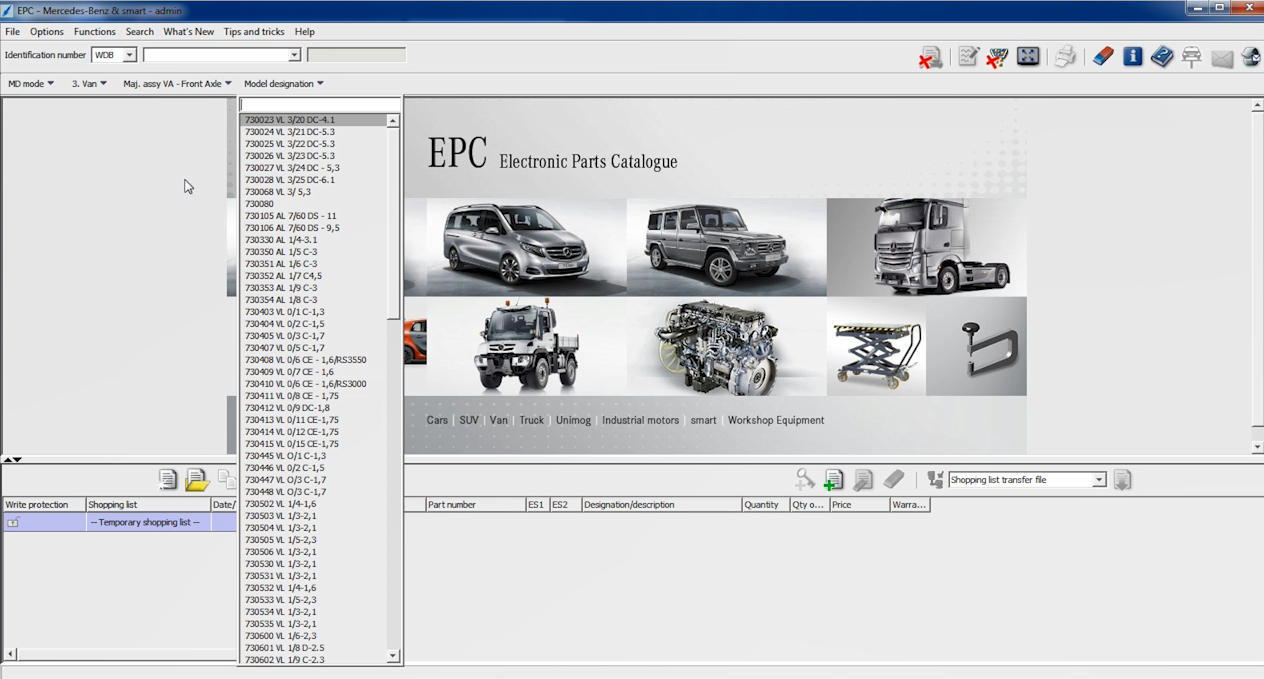Image resolution: width=1264 pixels, height=679 pixels.
Task: Click the document with red X icon
Action: pyautogui.click(x=930, y=58)
